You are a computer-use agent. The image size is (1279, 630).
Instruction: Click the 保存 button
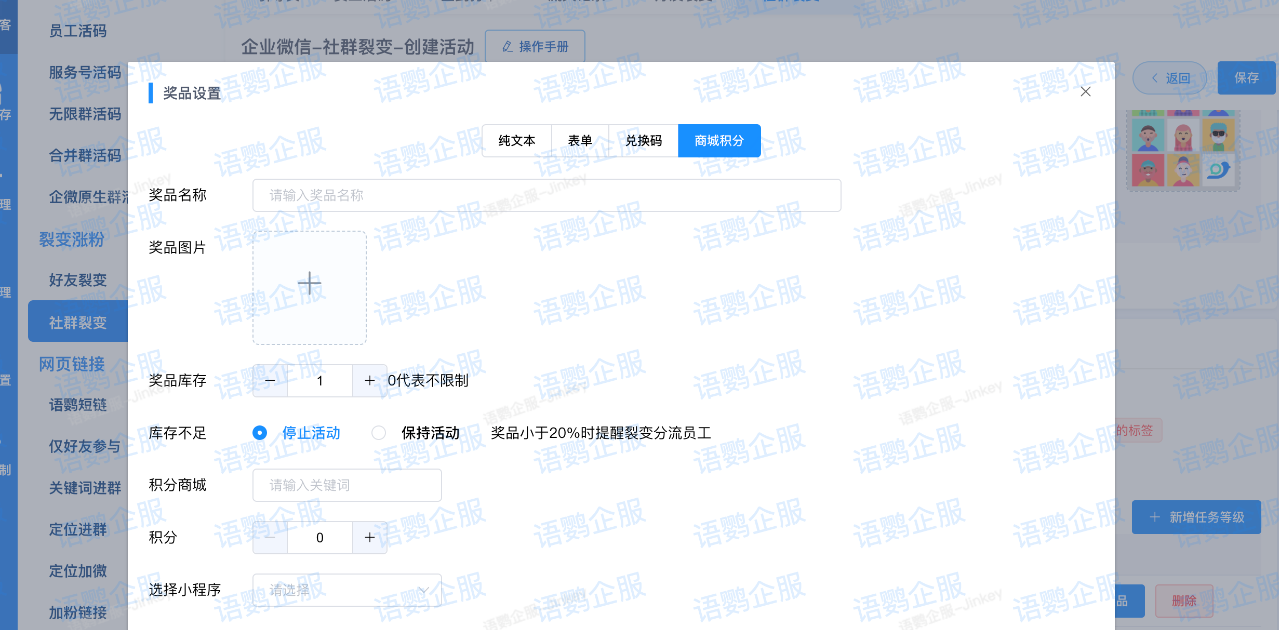1246,78
